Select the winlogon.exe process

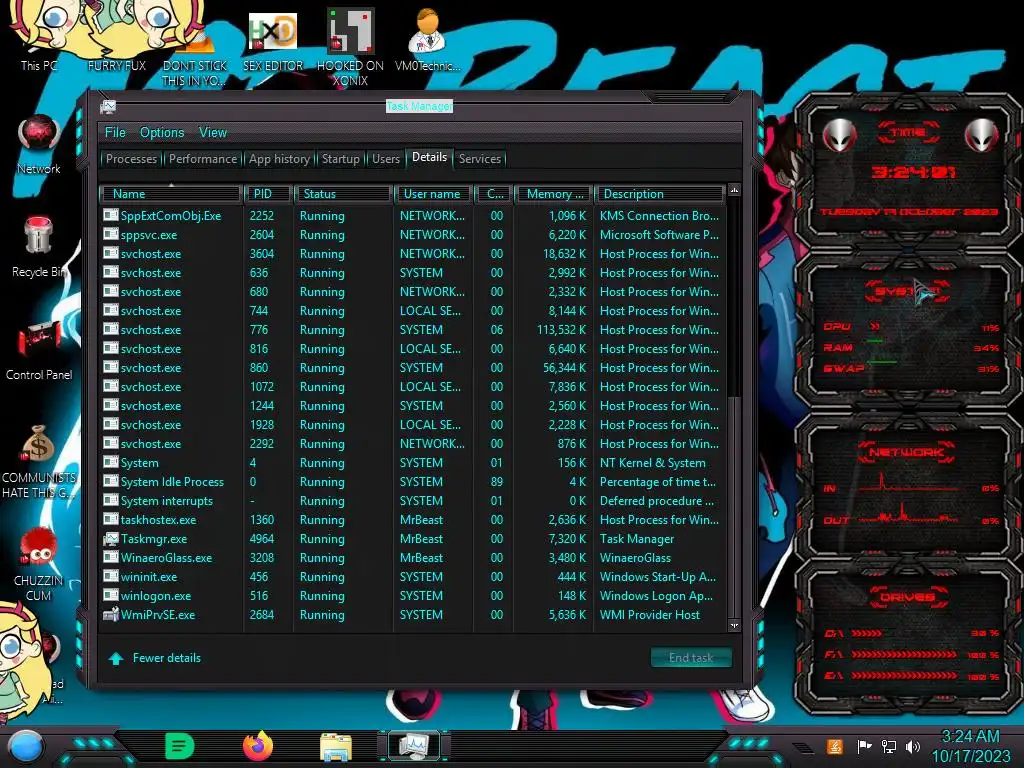(x=411, y=596)
